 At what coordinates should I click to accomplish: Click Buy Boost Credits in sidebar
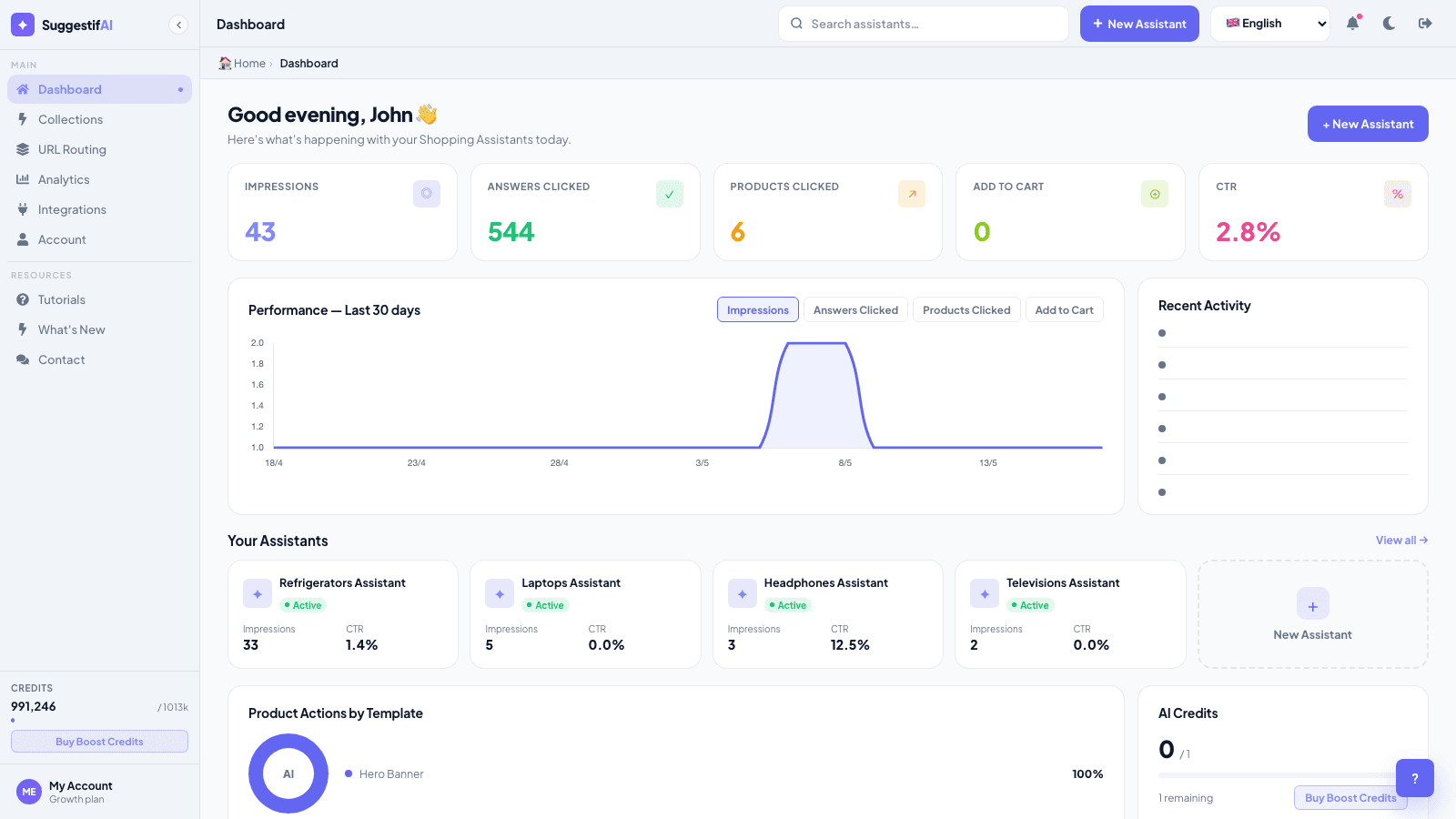99,741
